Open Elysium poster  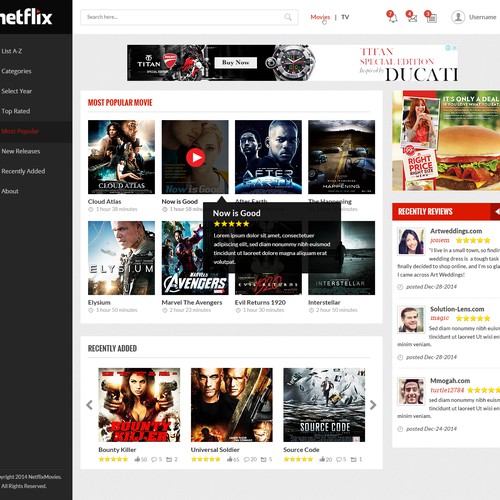(x=121, y=258)
